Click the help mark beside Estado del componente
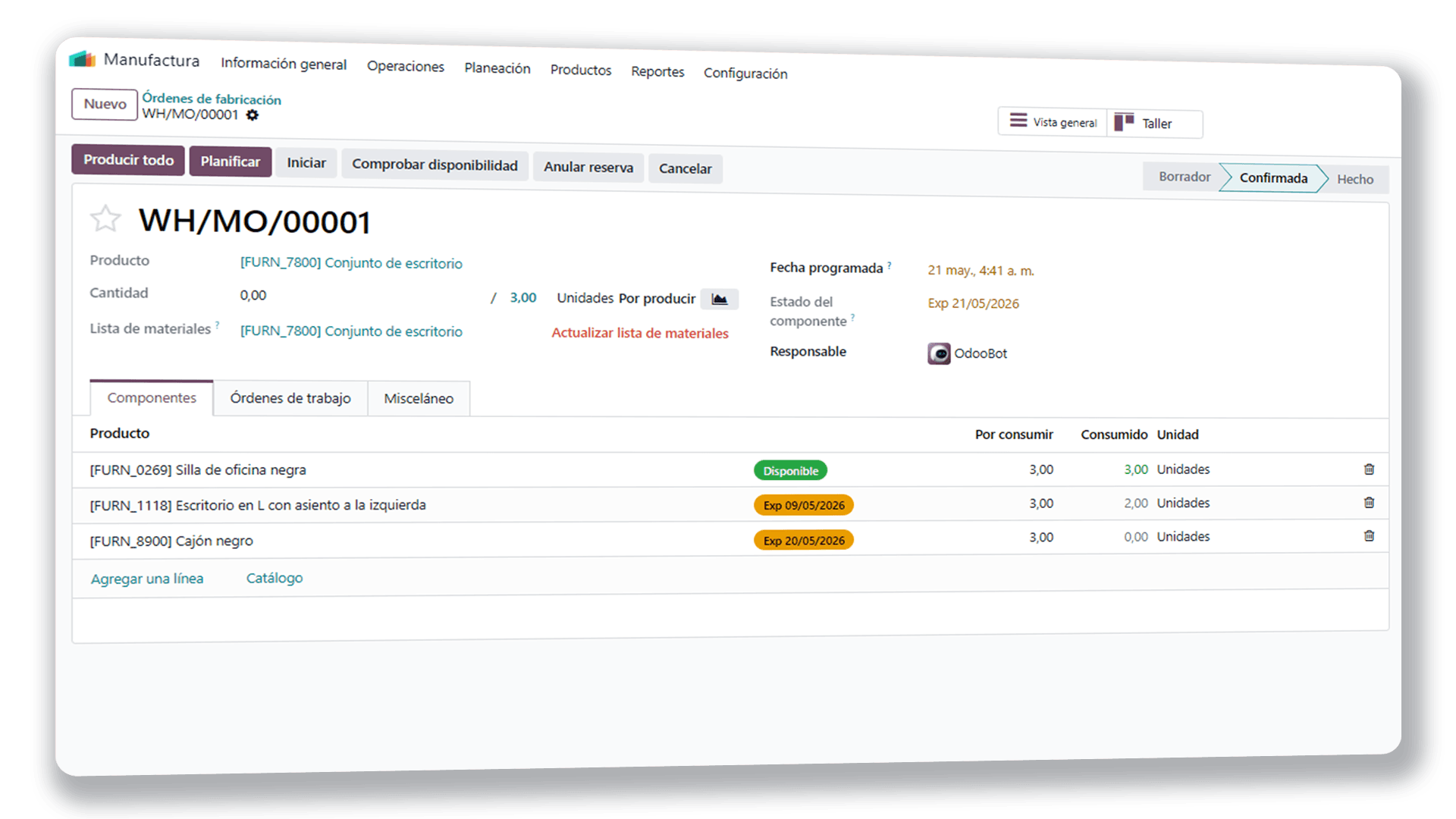The image size is (1456, 819). (x=852, y=318)
